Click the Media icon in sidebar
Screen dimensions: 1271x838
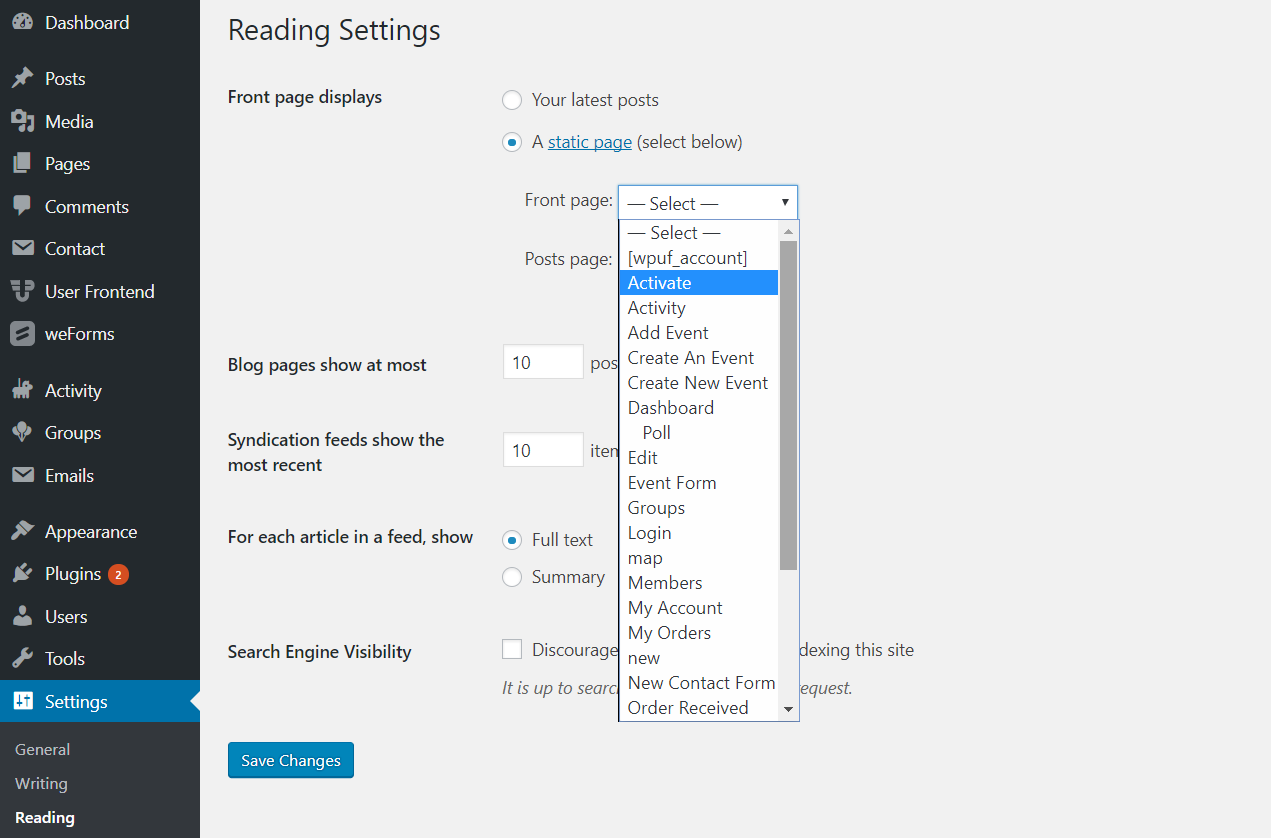[x=22, y=122]
